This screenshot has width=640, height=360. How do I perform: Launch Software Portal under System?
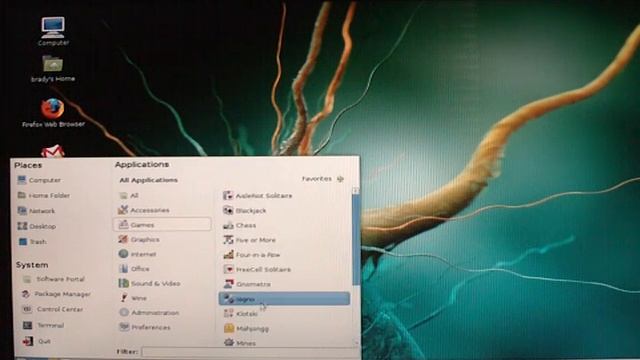click(x=53, y=279)
